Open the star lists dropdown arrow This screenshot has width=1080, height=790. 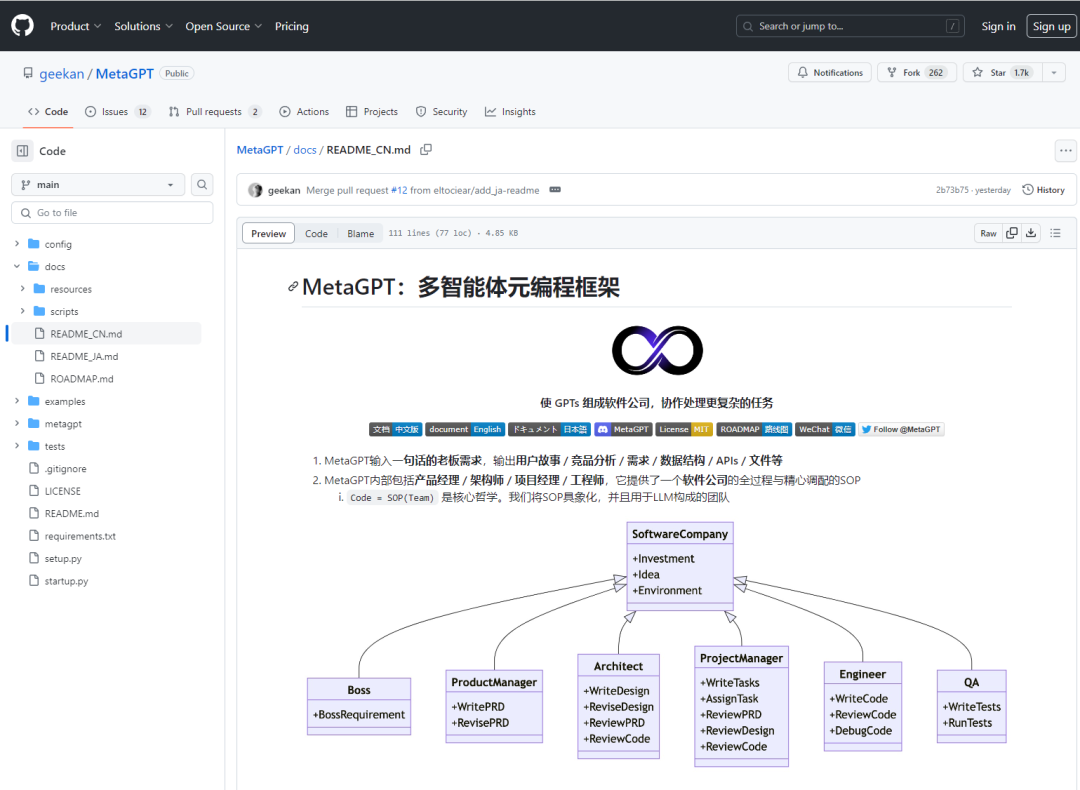pos(1054,72)
